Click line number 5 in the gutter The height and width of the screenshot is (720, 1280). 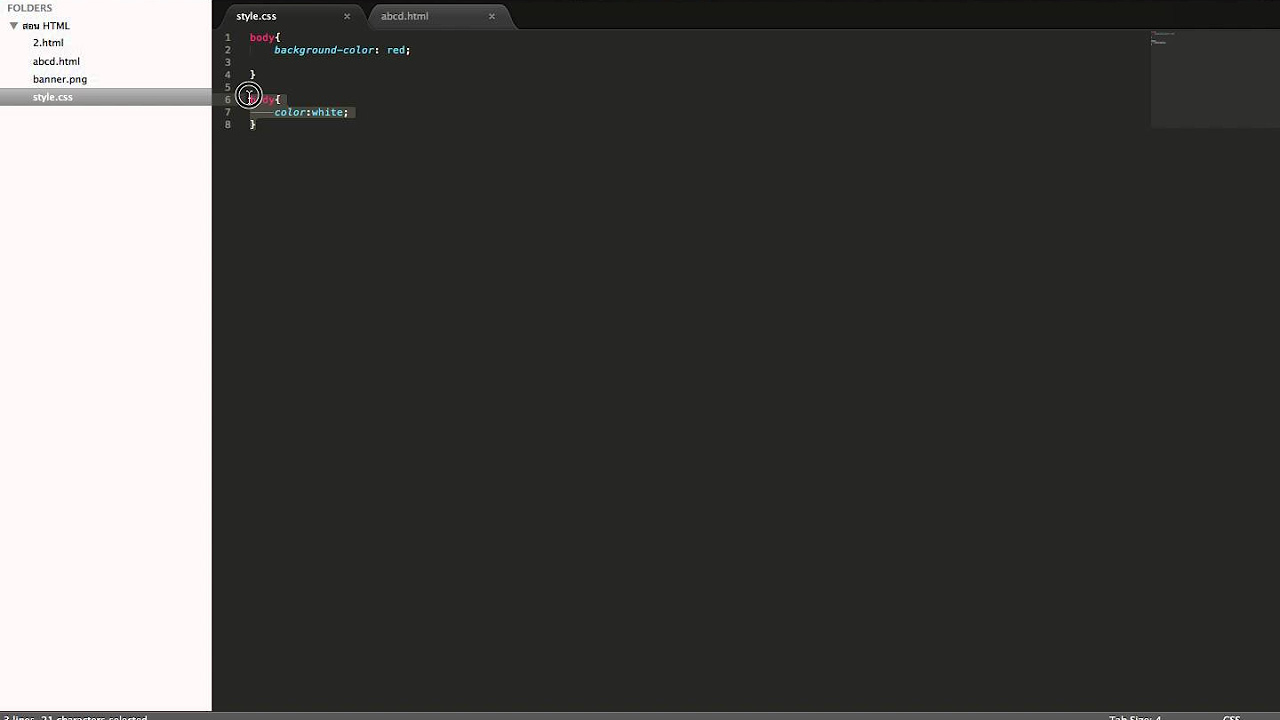tap(228, 87)
